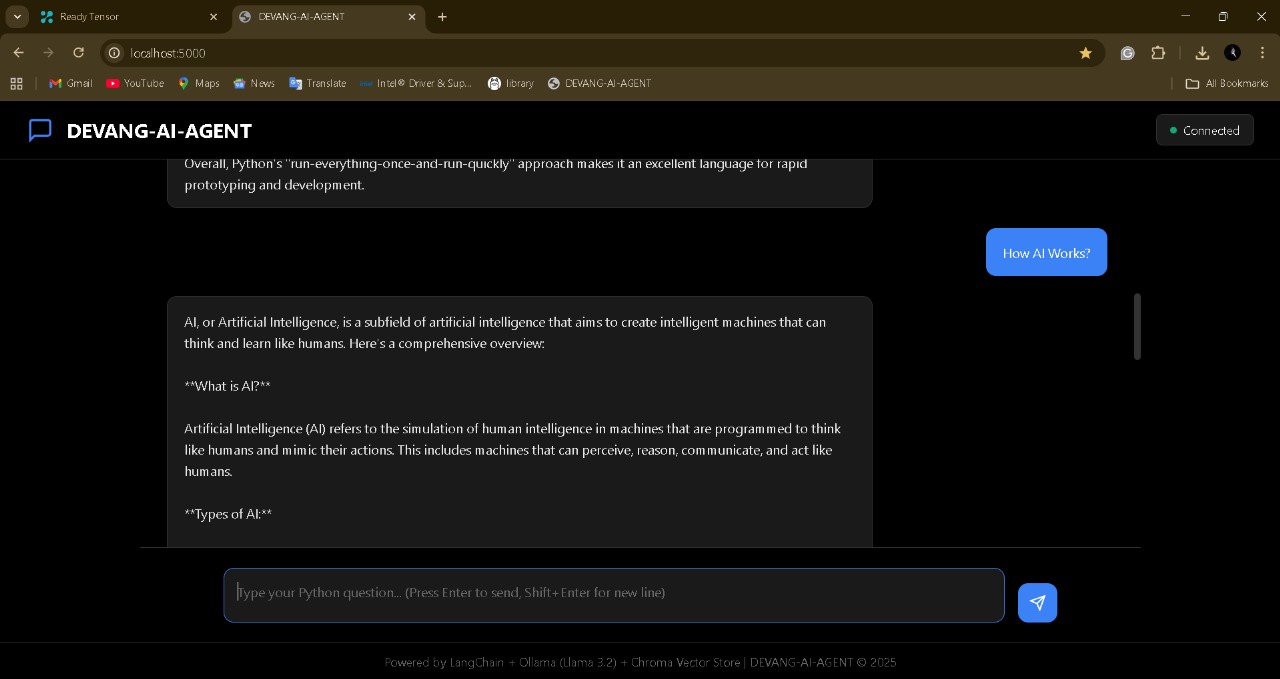Open the Apps grid in the bookmarks bar
The image size is (1280, 679).
coord(16,84)
